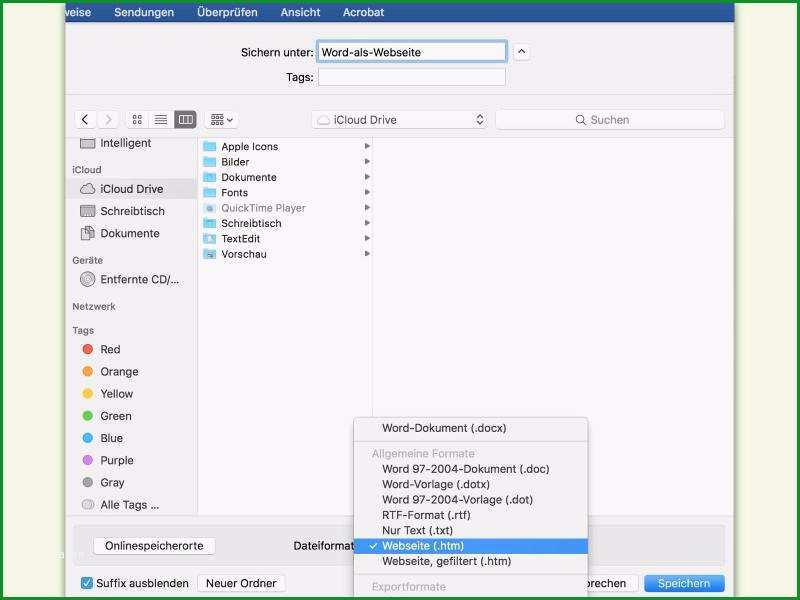Collapse the dialog with the chevron-up button
Viewport: 800px width, 600px height.
521,52
